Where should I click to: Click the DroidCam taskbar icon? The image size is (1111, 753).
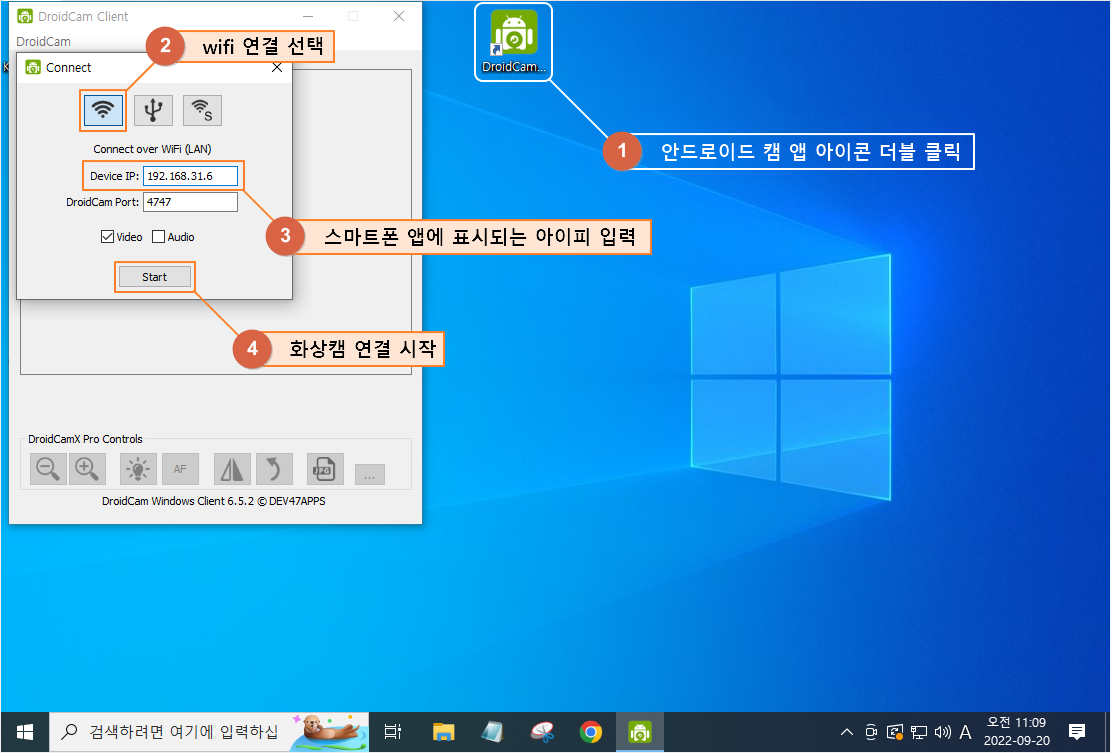pyautogui.click(x=640, y=732)
